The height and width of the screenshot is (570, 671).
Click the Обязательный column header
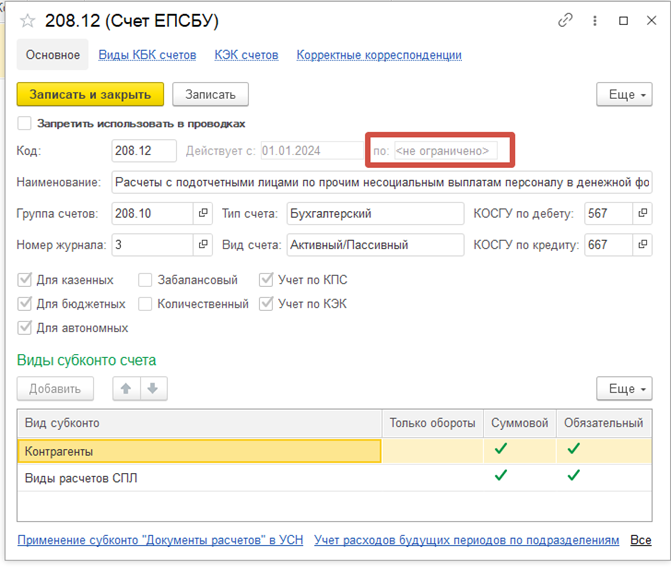coord(603,423)
